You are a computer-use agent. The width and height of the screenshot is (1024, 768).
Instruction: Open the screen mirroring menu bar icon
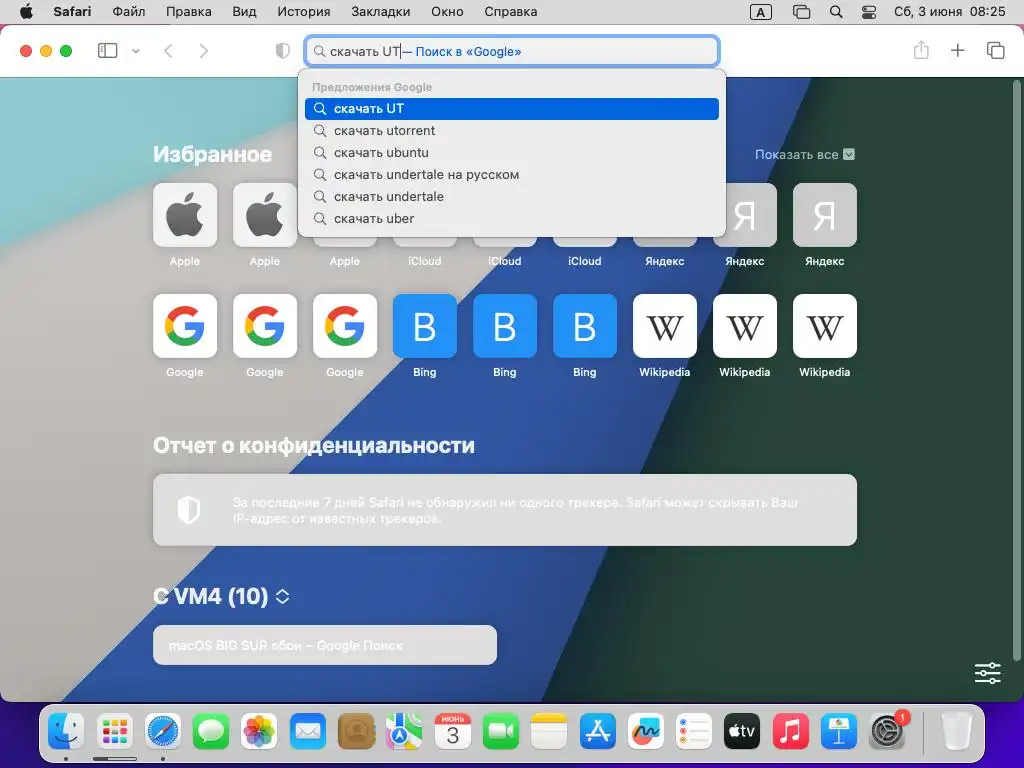coord(801,12)
